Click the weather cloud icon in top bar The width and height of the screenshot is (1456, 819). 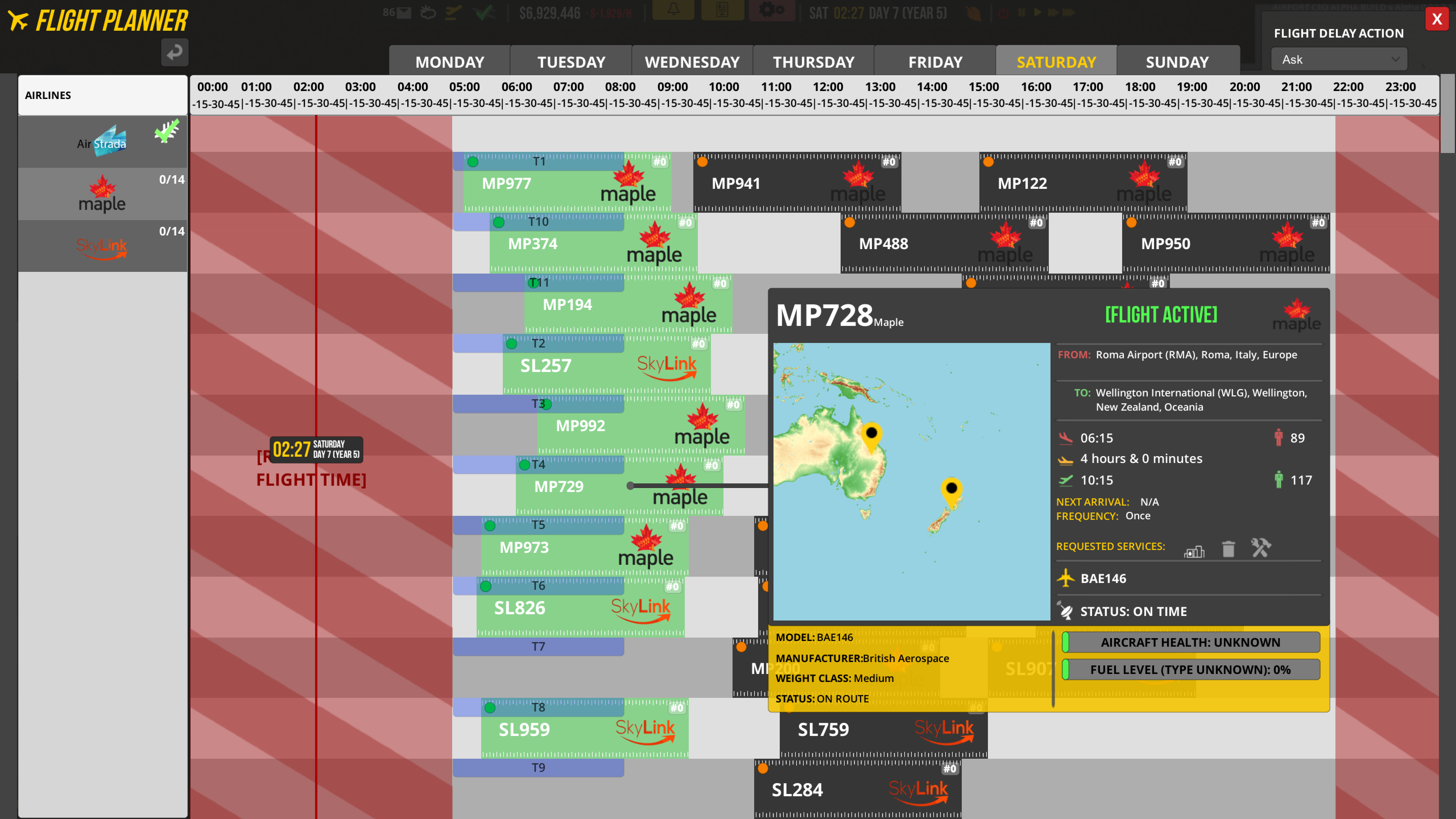point(428,13)
